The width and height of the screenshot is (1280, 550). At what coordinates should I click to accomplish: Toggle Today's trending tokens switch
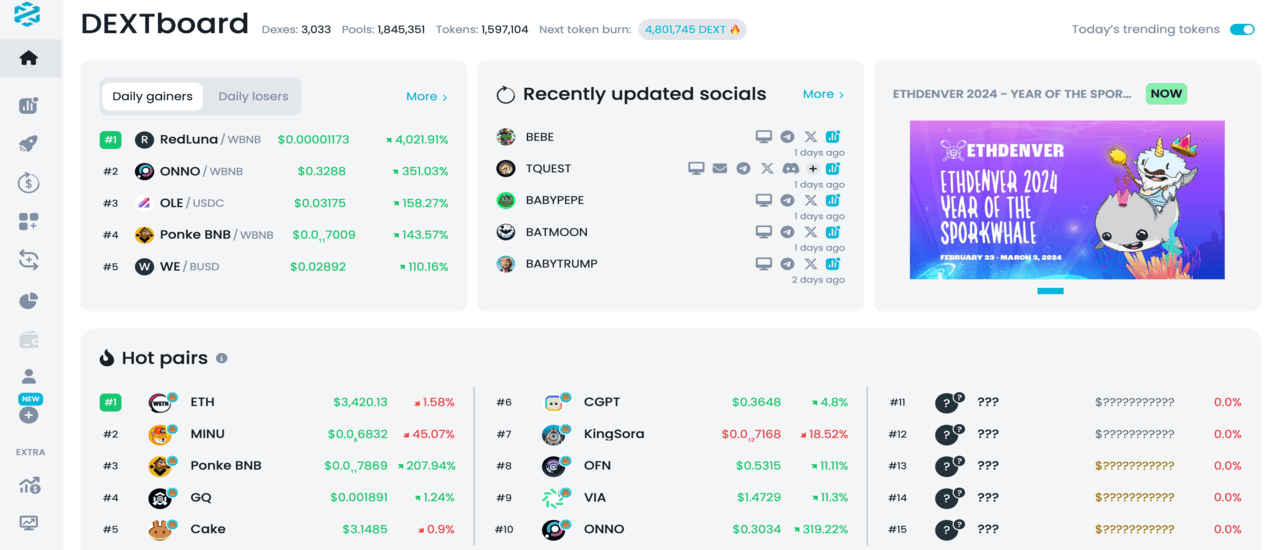click(1241, 29)
